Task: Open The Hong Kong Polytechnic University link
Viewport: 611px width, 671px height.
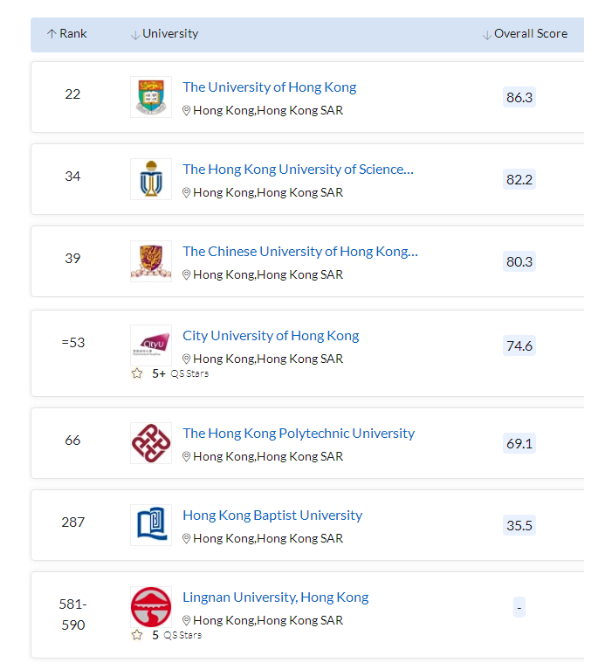Action: click(298, 433)
